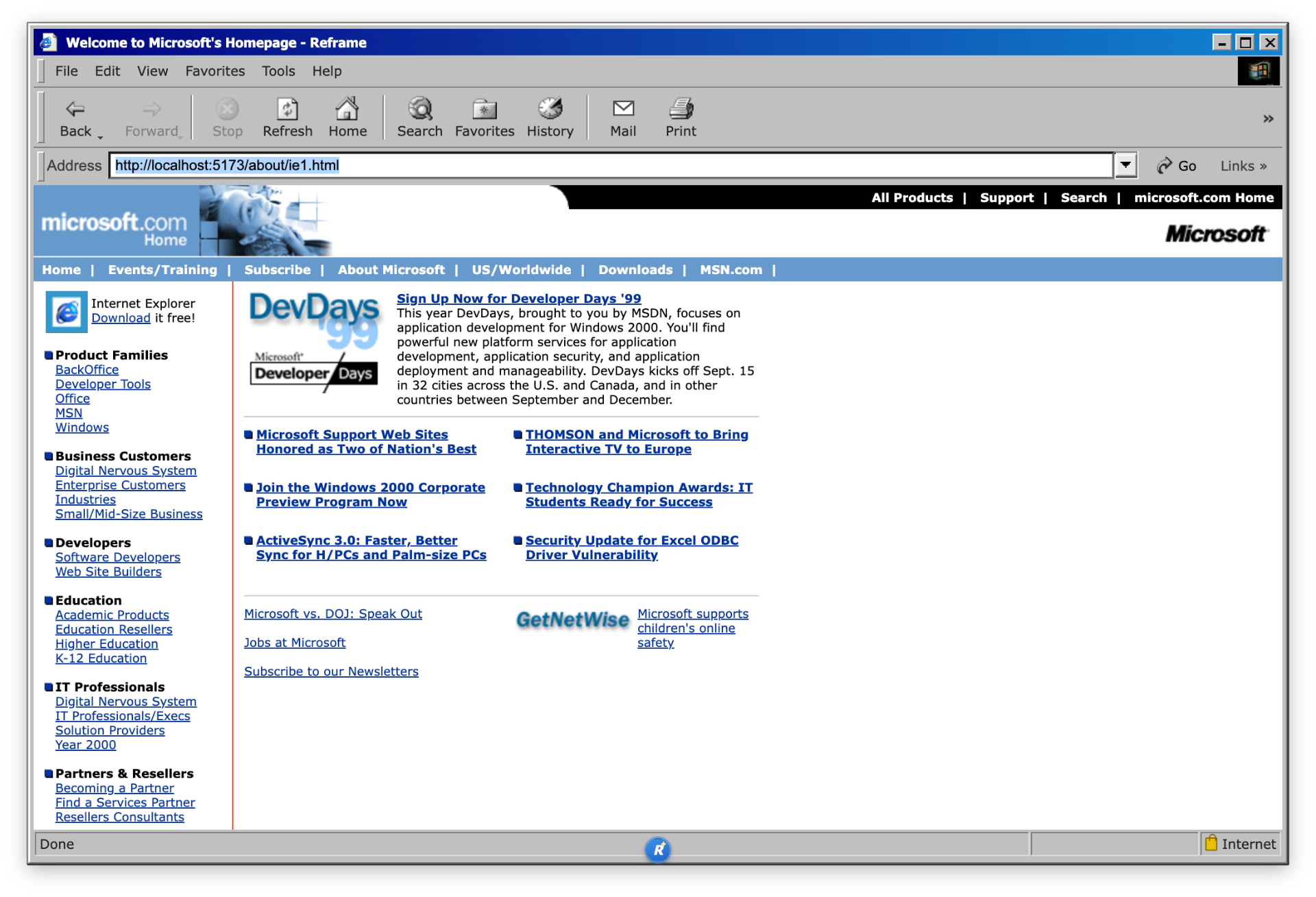Click the Back arrow toolbar icon

click(x=75, y=108)
